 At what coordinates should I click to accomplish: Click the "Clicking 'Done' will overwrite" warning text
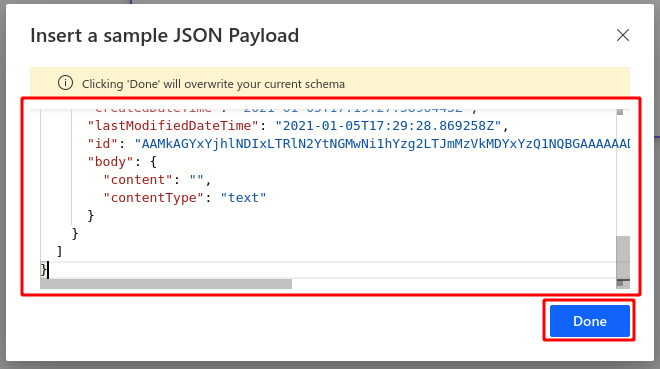click(213, 84)
